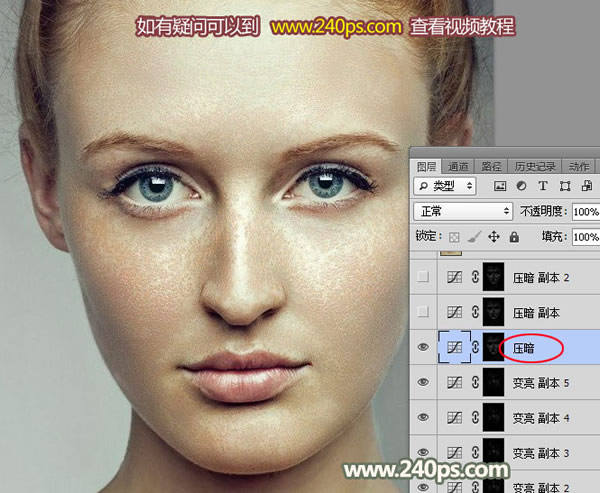Click mask link icon of 变亮 副本 3
This screenshot has height=493, width=600.
click(x=475, y=452)
